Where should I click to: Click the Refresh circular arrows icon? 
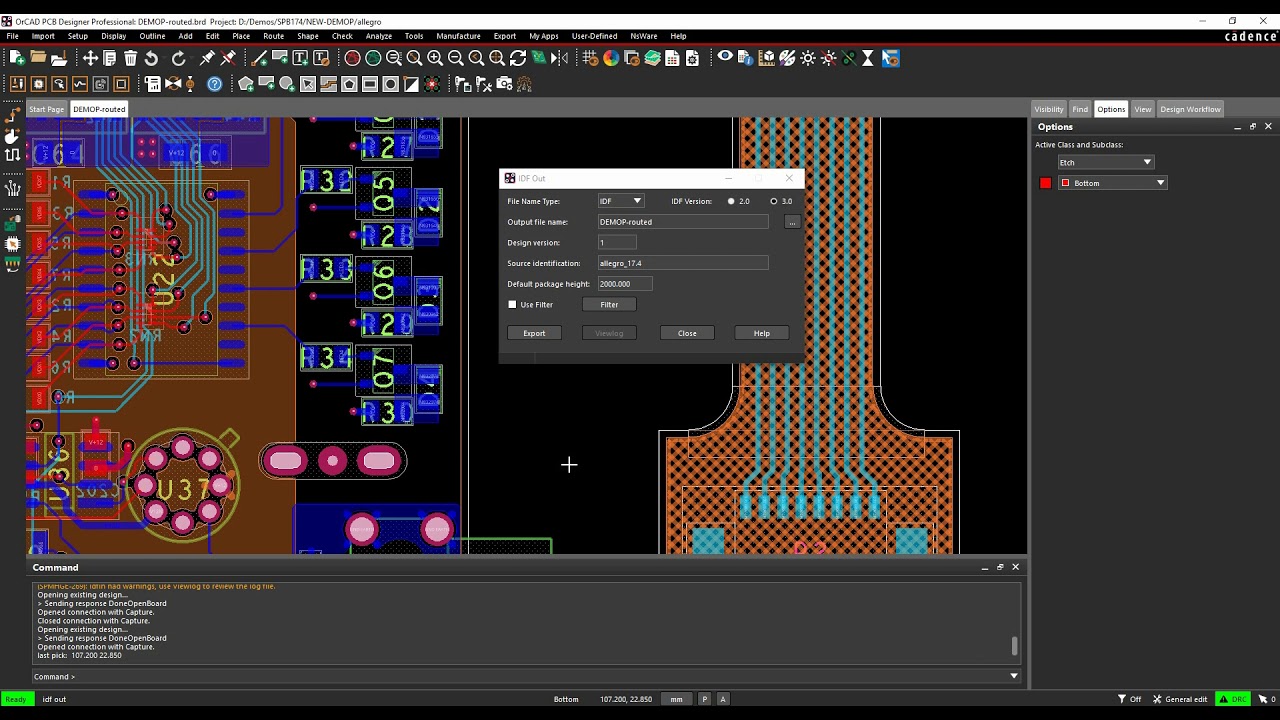pyautogui.click(x=518, y=59)
